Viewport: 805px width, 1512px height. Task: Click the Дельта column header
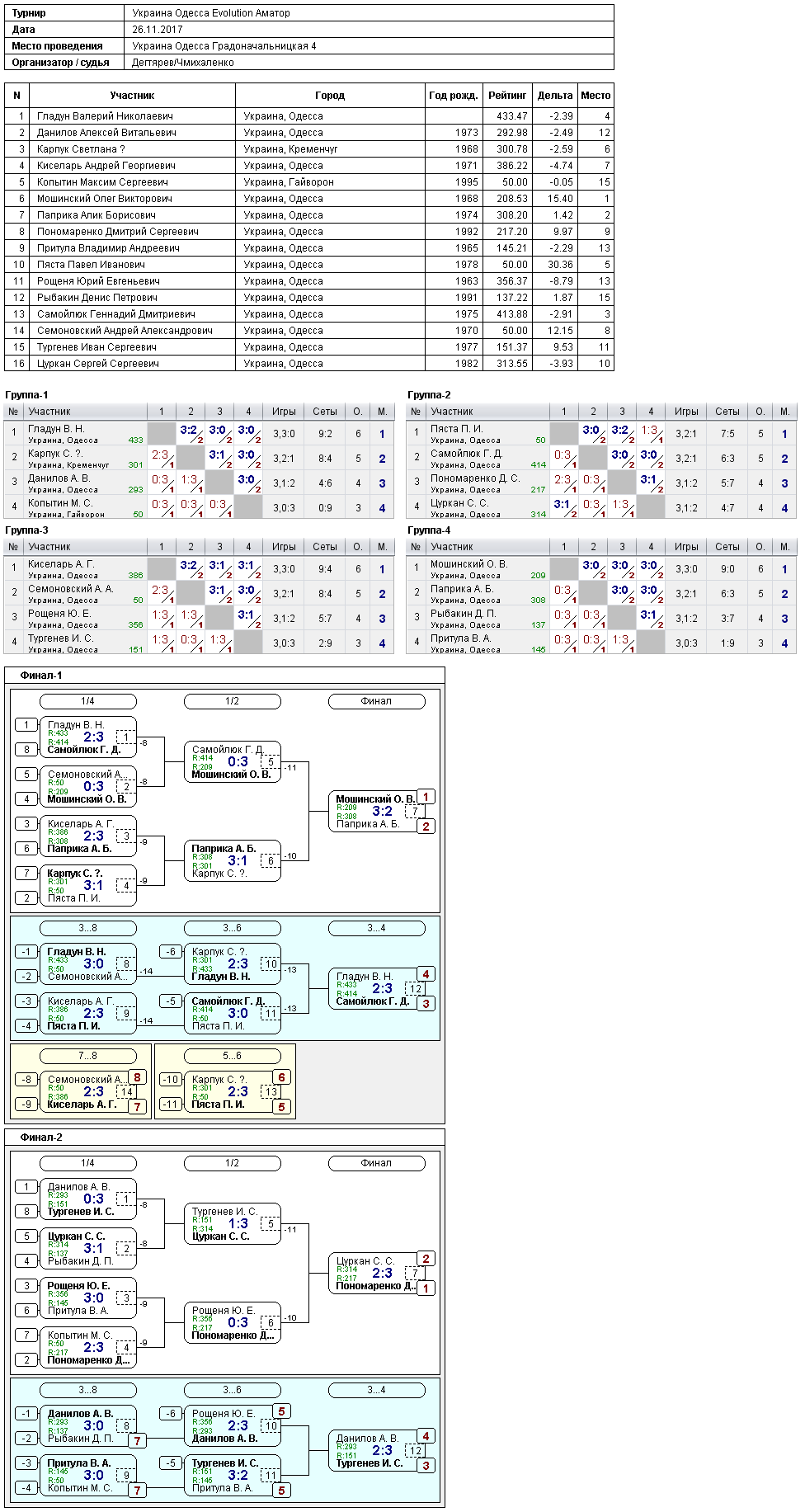click(x=555, y=96)
